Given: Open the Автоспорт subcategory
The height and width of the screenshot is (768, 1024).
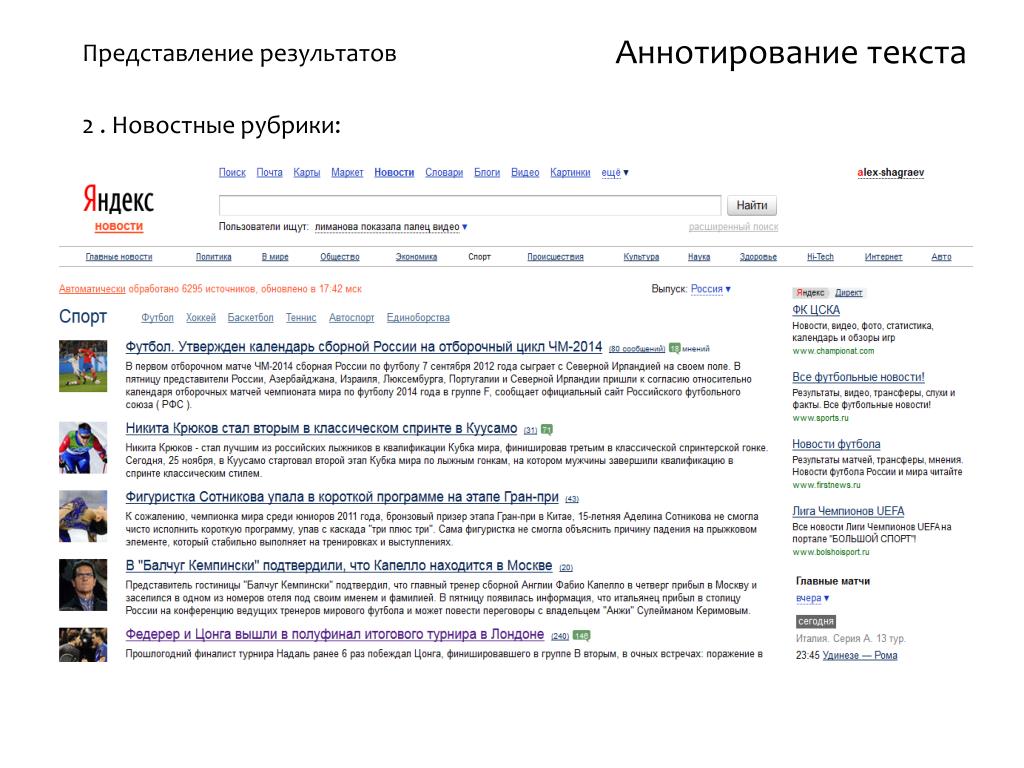Looking at the screenshot, I should 351,317.
